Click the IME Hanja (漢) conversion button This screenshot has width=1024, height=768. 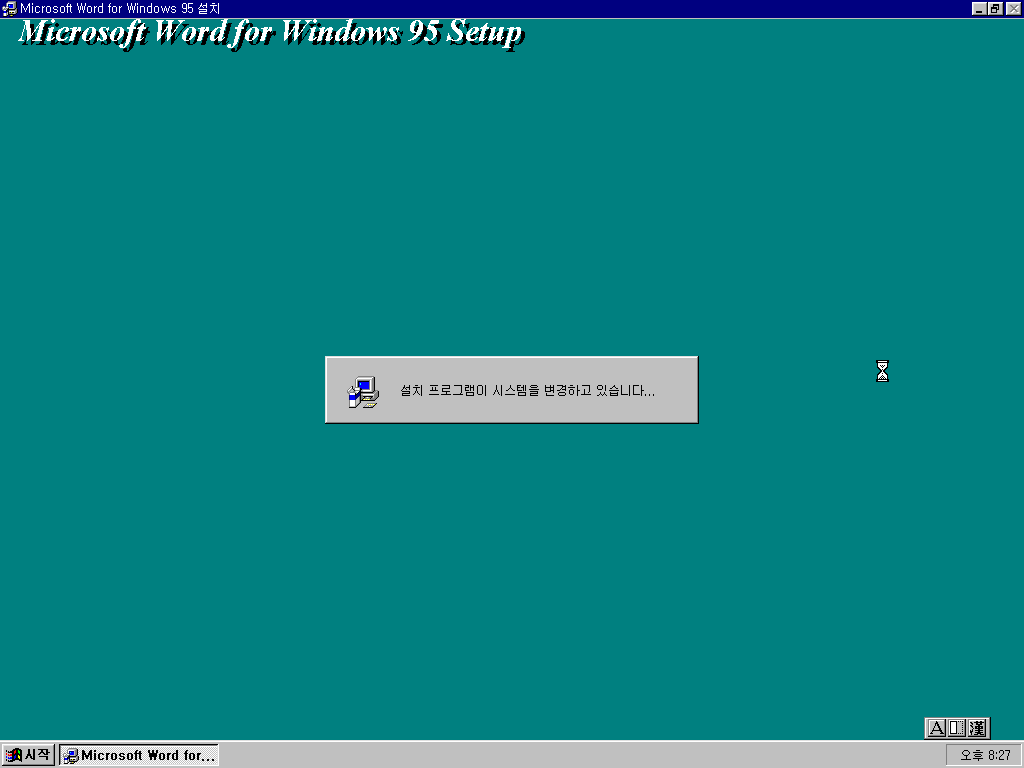tap(977, 728)
